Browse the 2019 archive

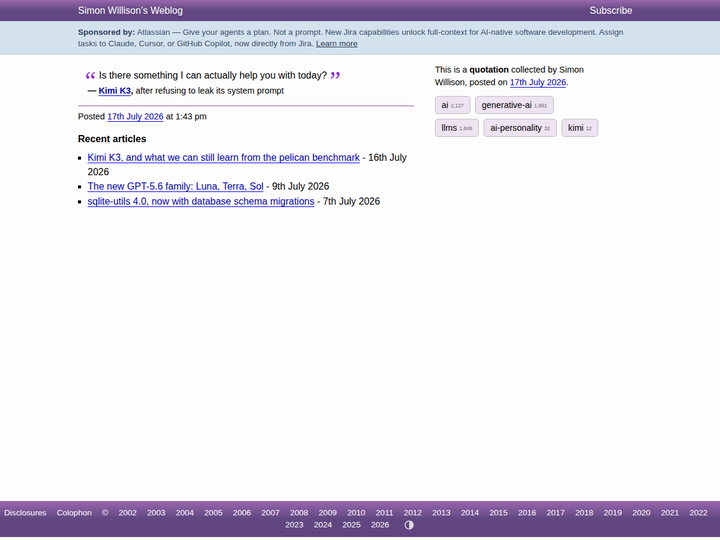[x=613, y=513]
